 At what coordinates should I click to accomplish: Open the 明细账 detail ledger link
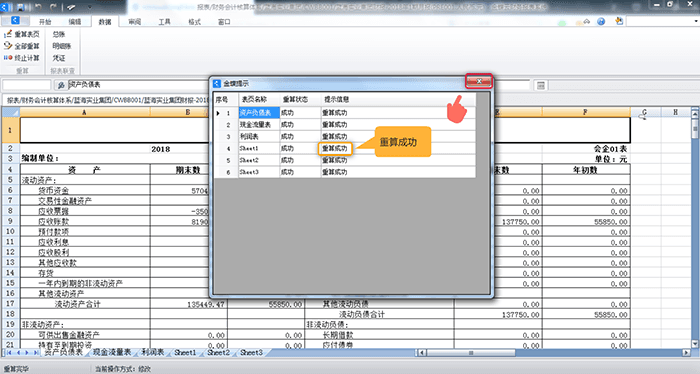62,46
